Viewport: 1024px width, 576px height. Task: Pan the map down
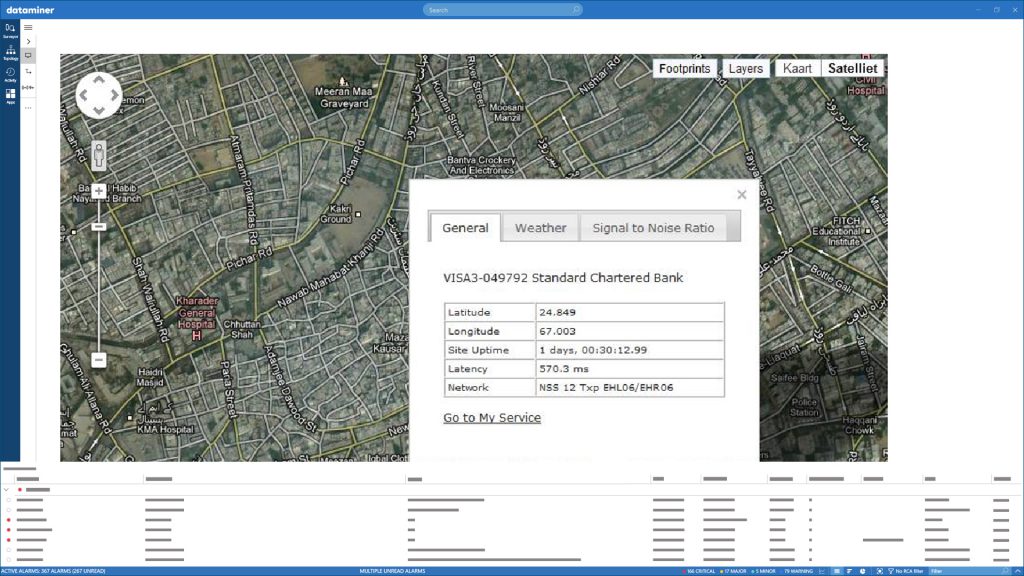tap(99, 110)
